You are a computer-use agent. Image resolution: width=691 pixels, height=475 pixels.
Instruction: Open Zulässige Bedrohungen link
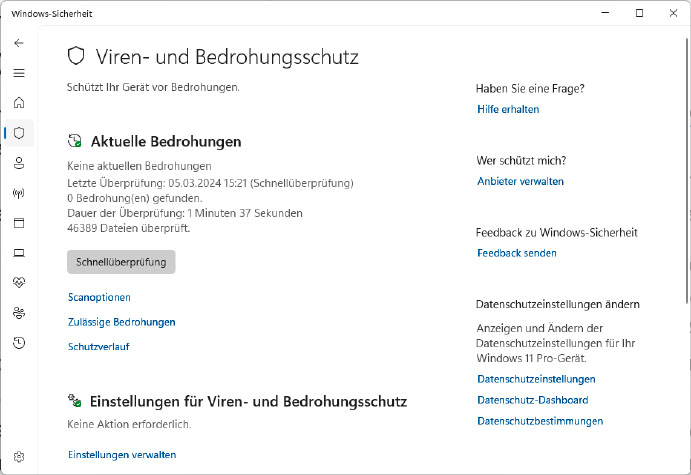122,322
